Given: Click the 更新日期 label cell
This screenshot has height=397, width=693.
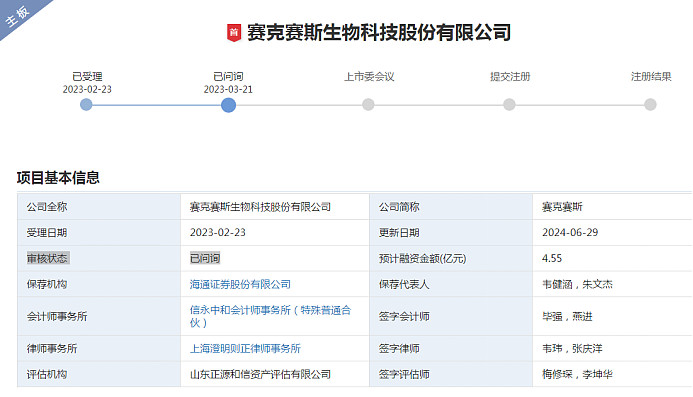Looking at the screenshot, I should [x=451, y=233].
